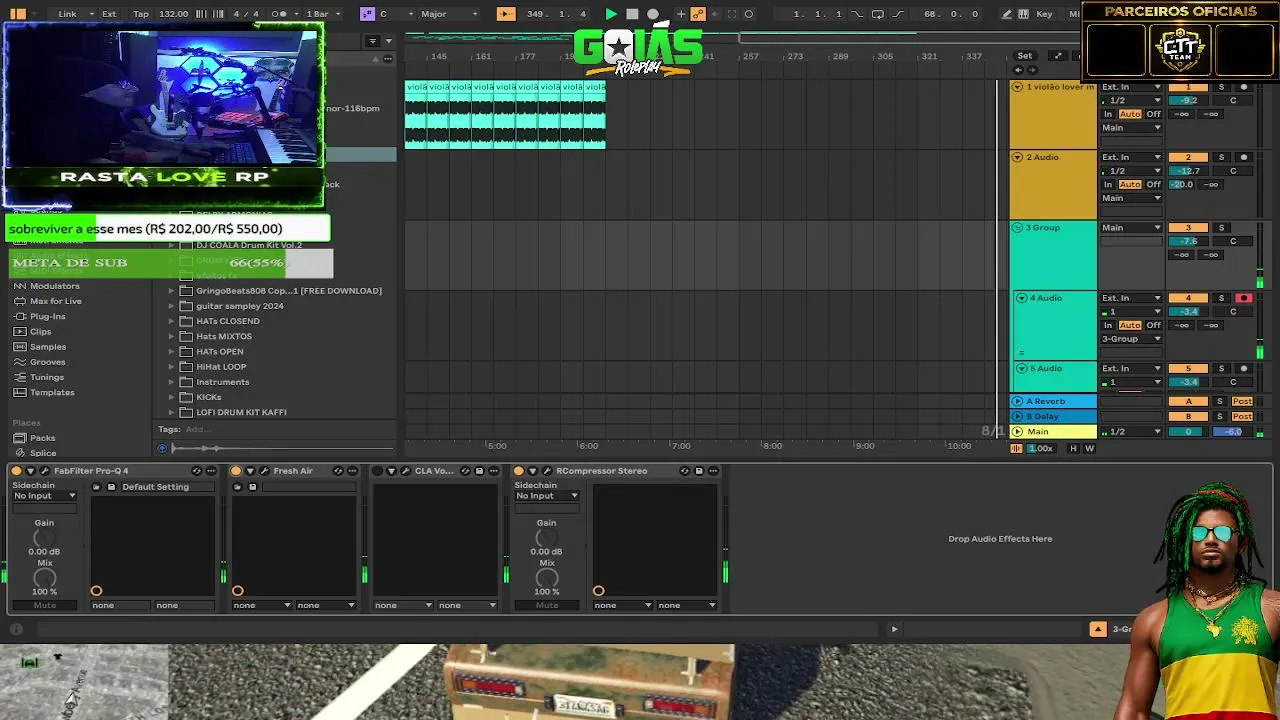Start playback with the Play button

pyautogui.click(x=611, y=14)
